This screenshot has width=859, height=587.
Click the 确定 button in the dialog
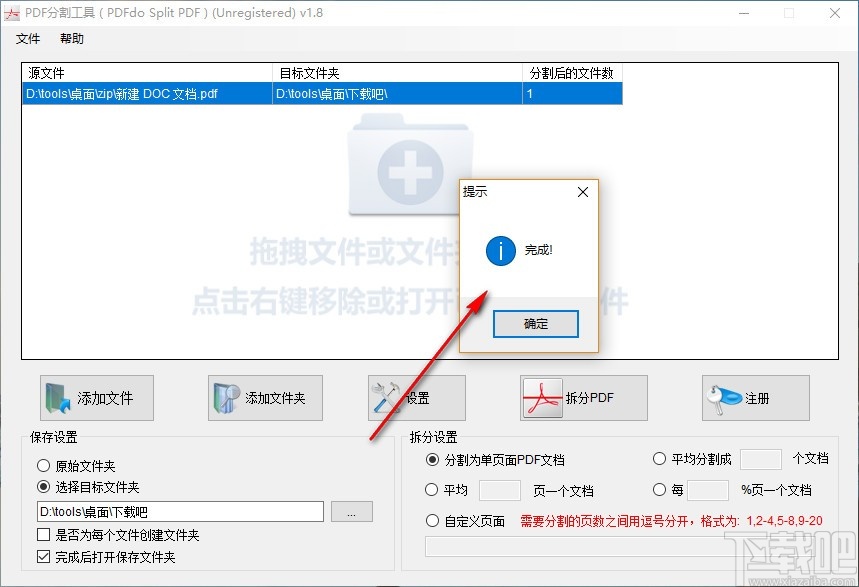pyautogui.click(x=535, y=324)
